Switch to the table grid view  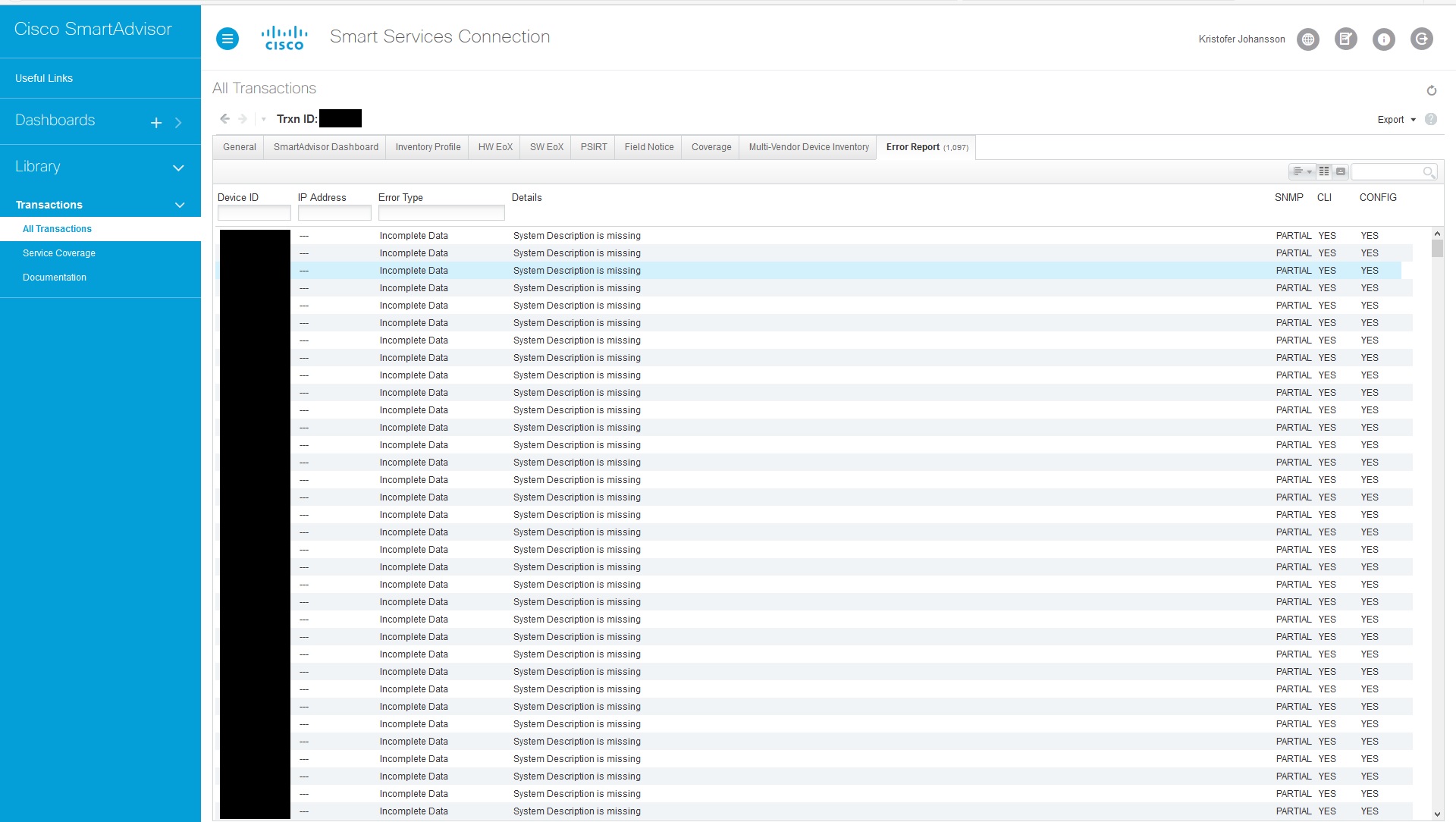(x=1323, y=171)
